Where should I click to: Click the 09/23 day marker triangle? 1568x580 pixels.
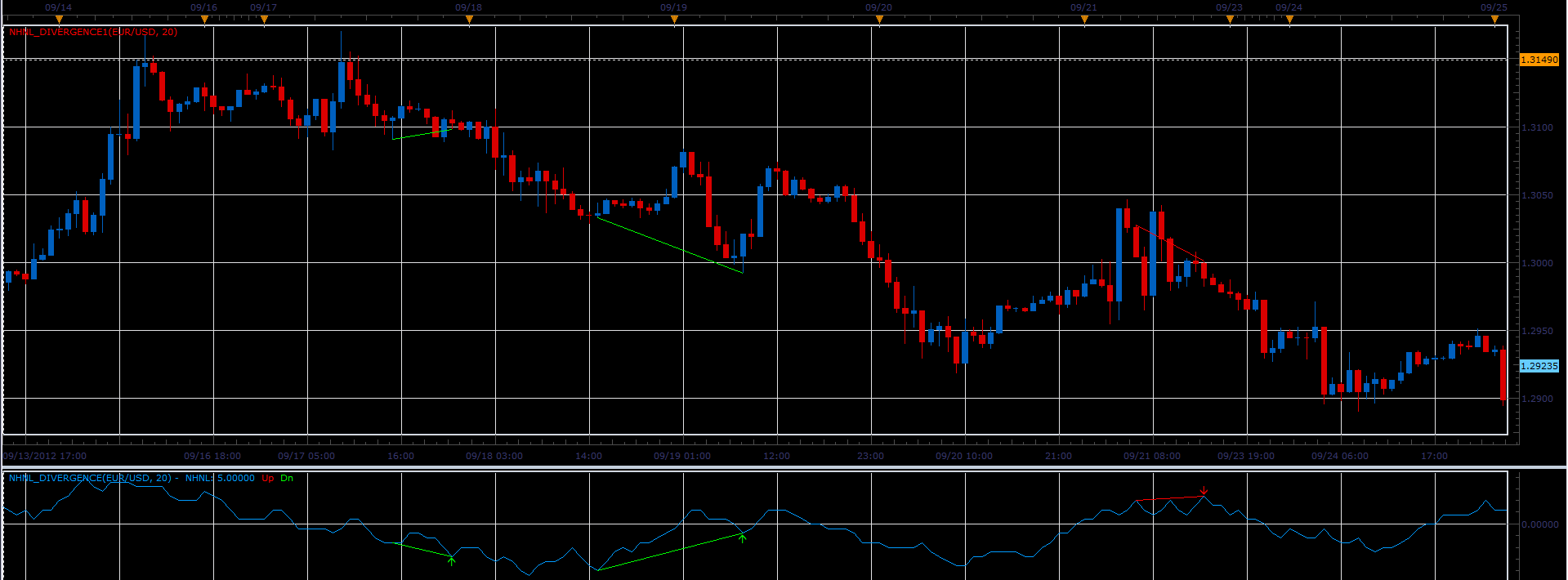tap(1230, 20)
